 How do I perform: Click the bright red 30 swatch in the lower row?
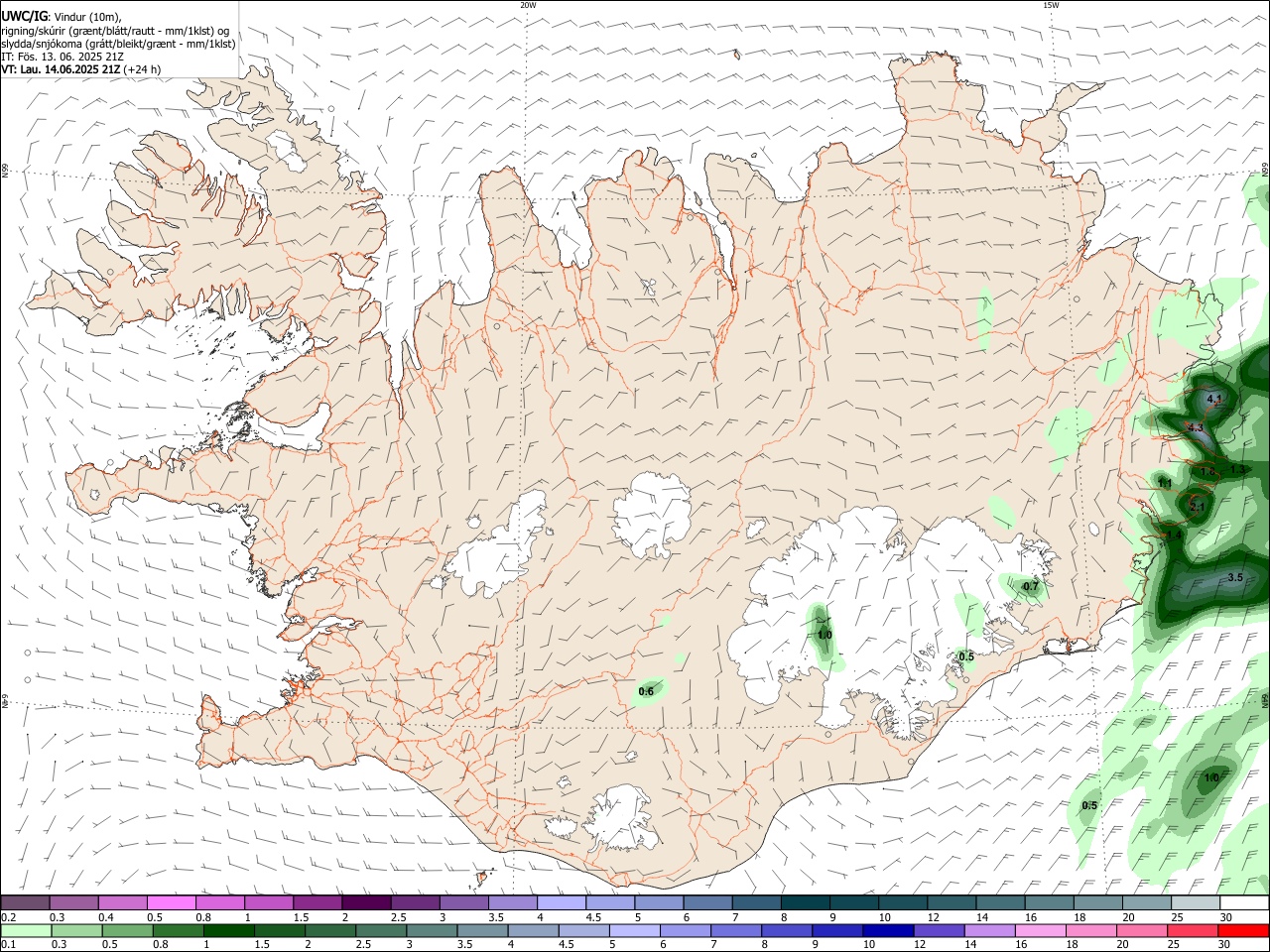[1244, 930]
